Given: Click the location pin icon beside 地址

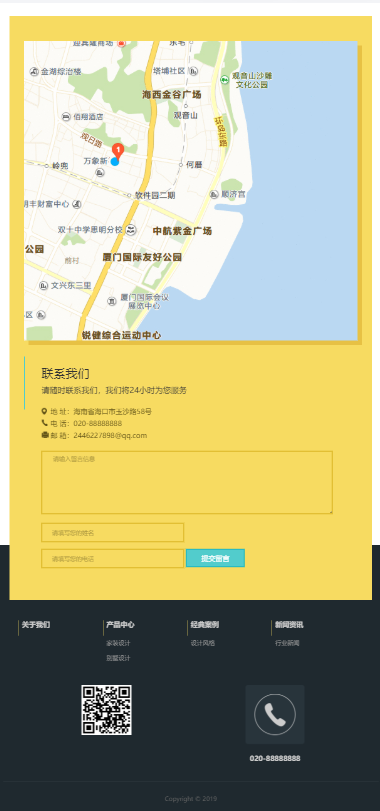Looking at the screenshot, I should click(44, 412).
